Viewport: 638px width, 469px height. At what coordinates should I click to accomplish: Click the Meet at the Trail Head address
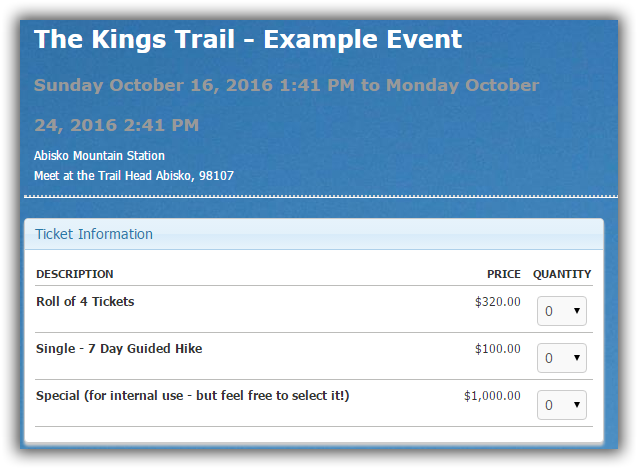click(134, 176)
